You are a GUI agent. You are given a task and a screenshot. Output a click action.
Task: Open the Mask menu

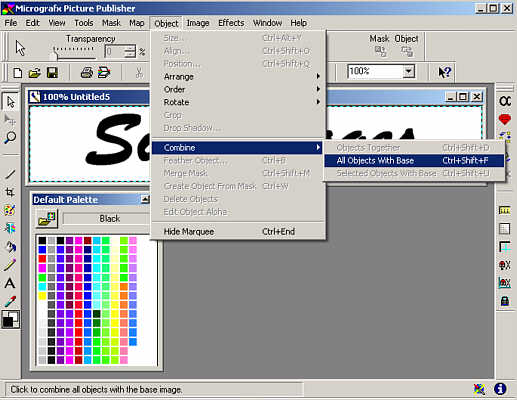(x=111, y=23)
